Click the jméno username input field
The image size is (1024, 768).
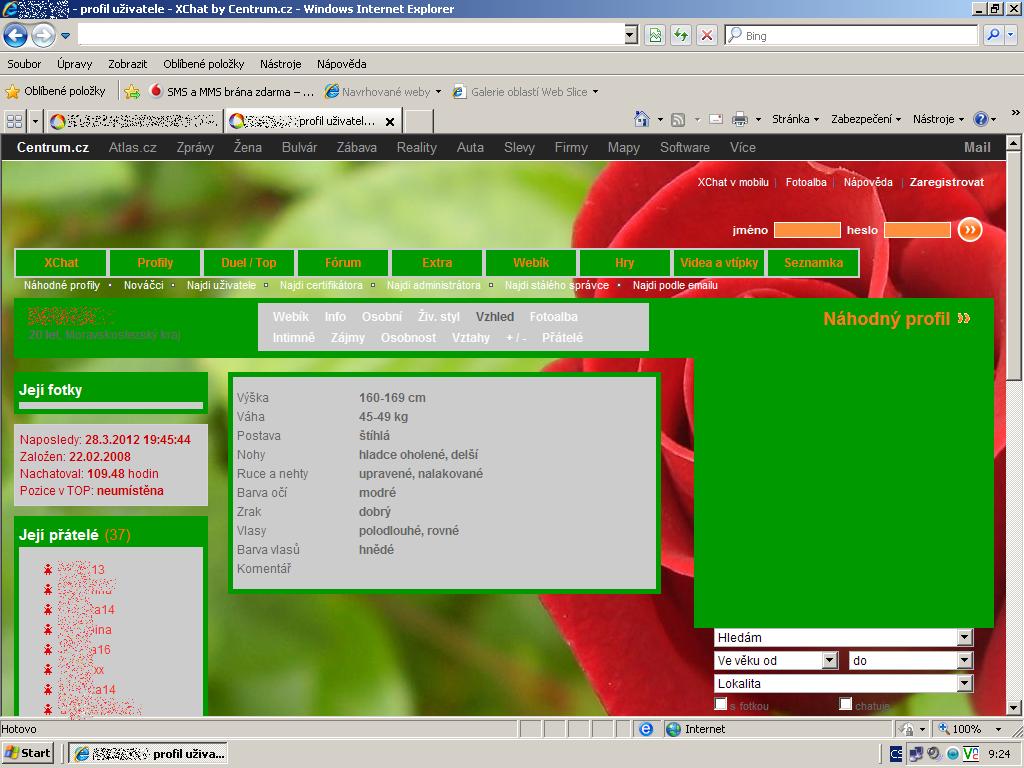807,230
